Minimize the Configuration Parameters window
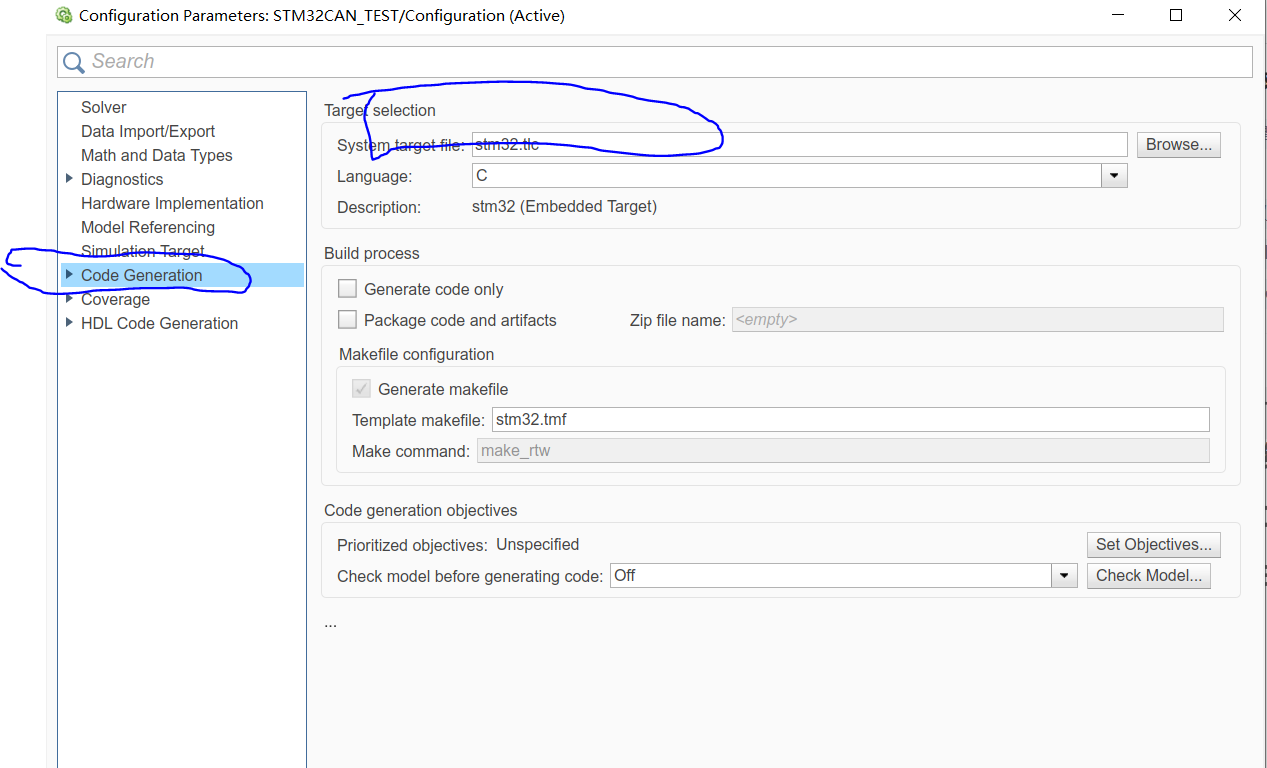Image resolution: width=1267 pixels, height=768 pixels. (x=1120, y=15)
